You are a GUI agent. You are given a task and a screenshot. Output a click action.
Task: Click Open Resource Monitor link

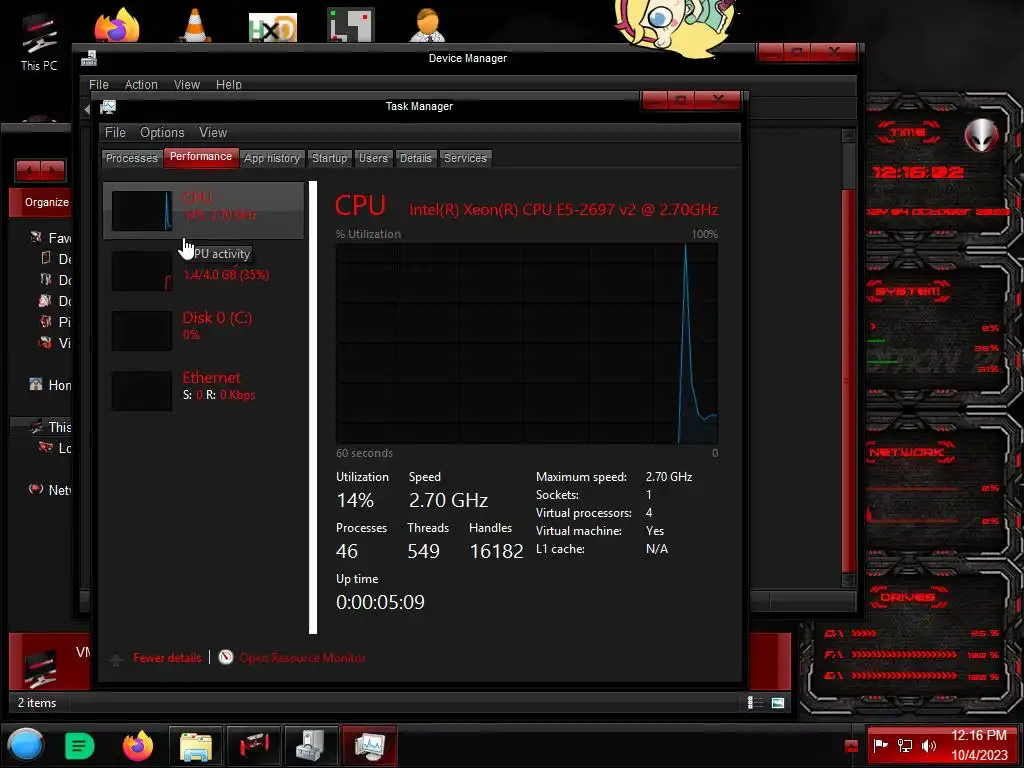click(x=302, y=658)
